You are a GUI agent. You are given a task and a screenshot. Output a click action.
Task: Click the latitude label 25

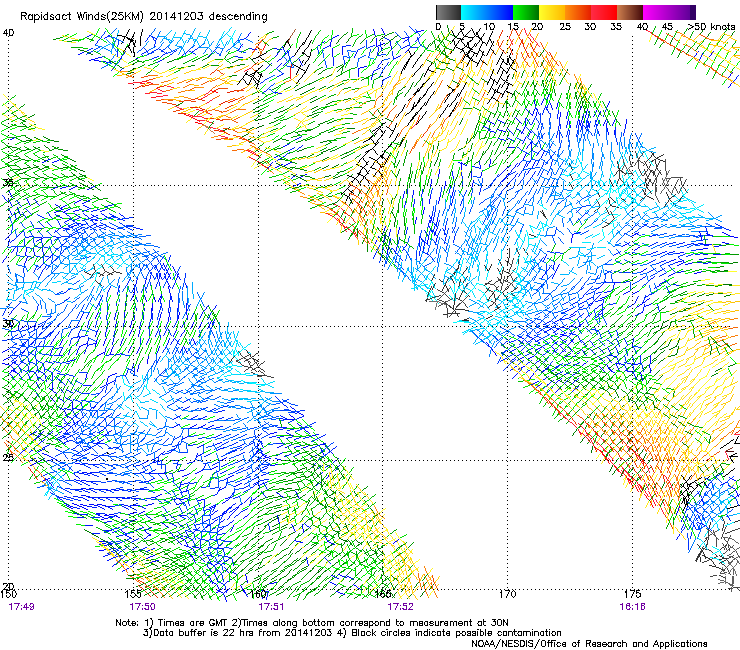pyautogui.click(x=8, y=457)
